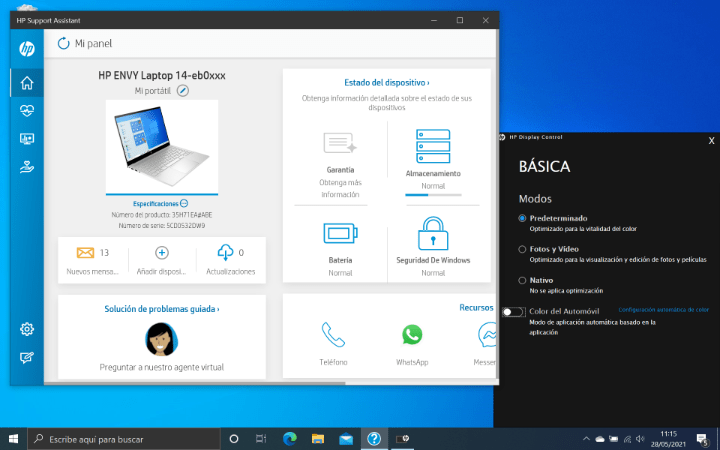720x450 pixels.
Task: Open the Garantía certificate icon
Action: coord(340,144)
